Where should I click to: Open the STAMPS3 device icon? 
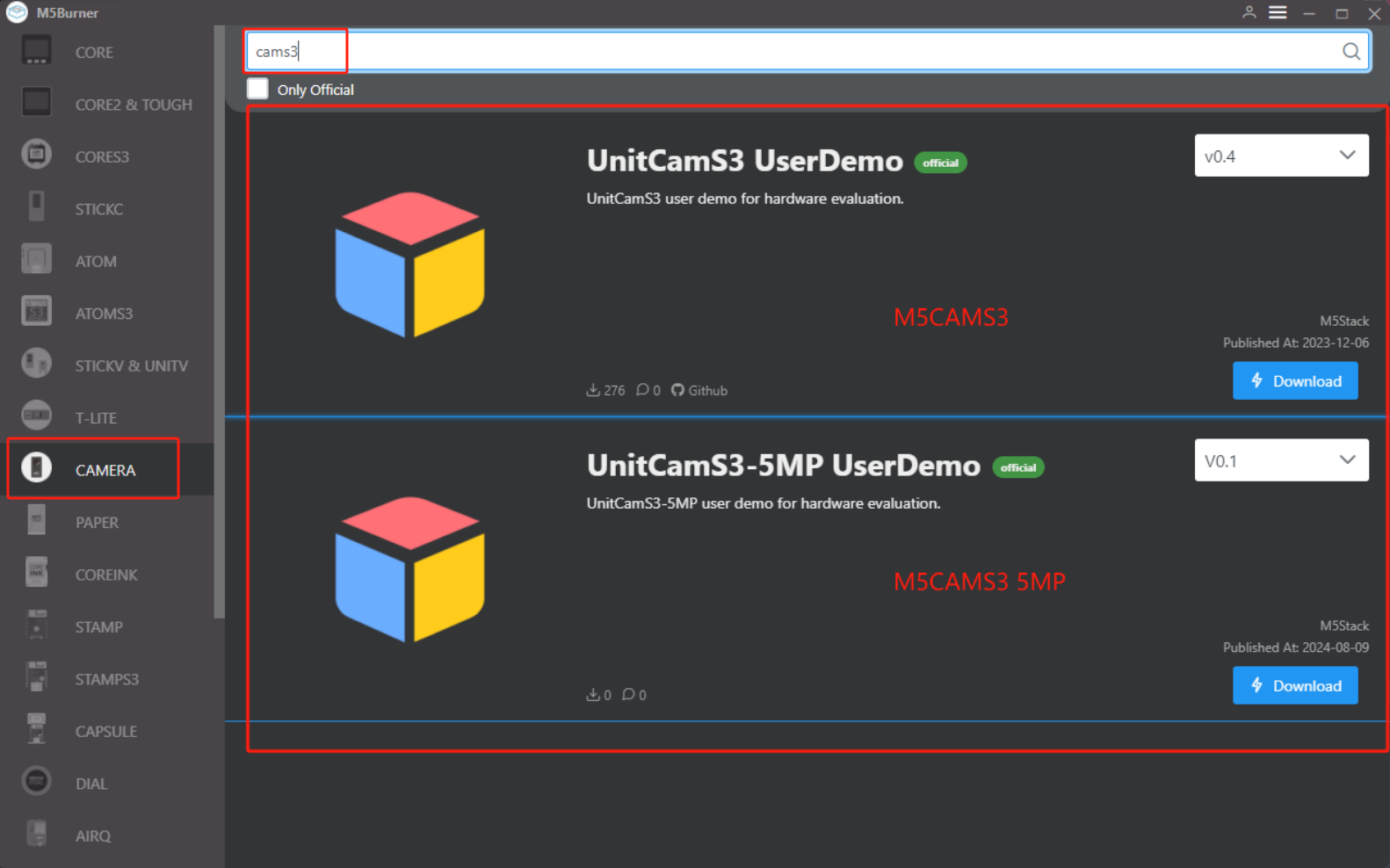[36, 676]
